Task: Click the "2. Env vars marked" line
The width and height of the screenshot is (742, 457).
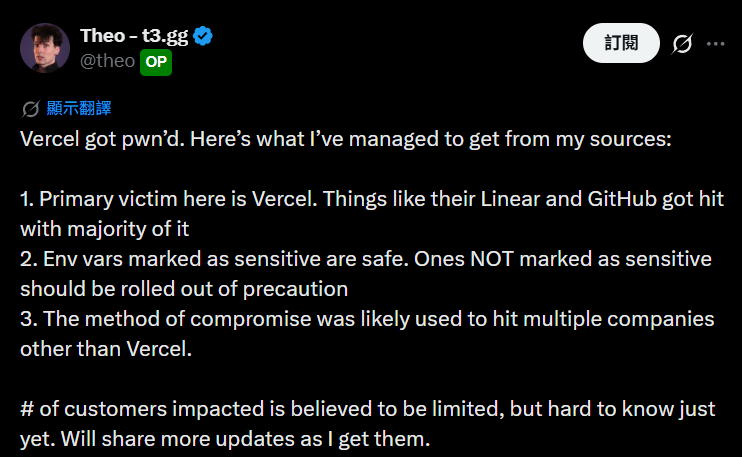Action: [x=366, y=259]
